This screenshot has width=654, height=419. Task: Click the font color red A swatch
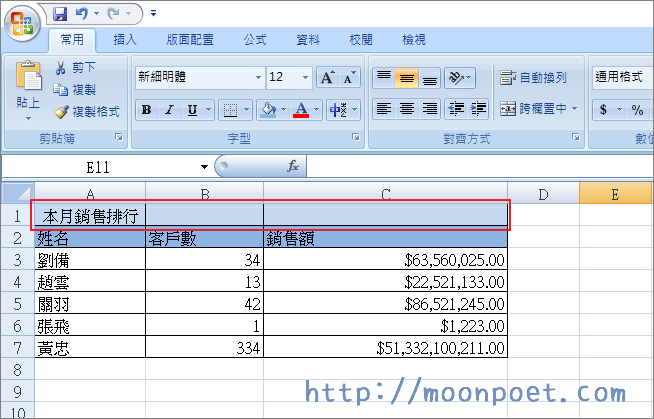(x=301, y=110)
